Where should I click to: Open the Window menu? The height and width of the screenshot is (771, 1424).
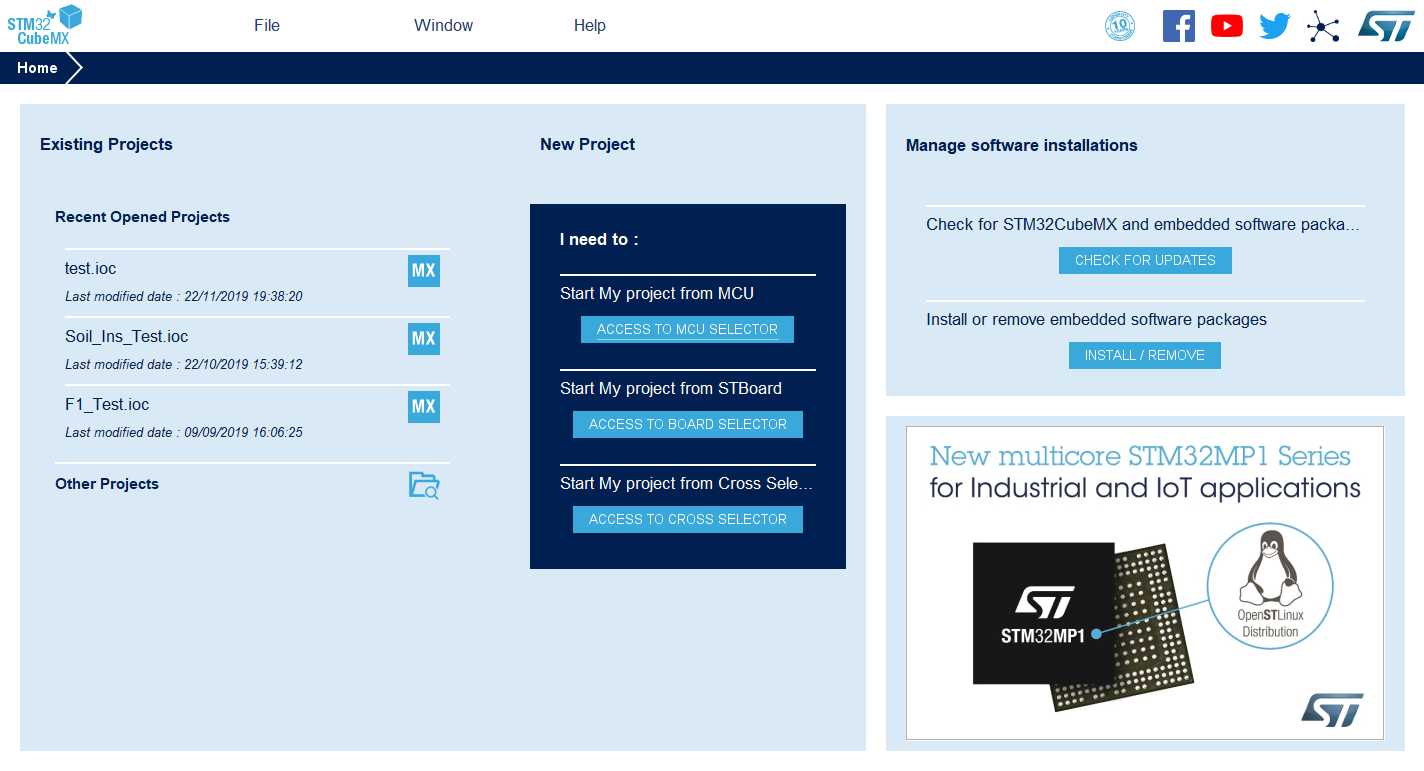pos(444,26)
